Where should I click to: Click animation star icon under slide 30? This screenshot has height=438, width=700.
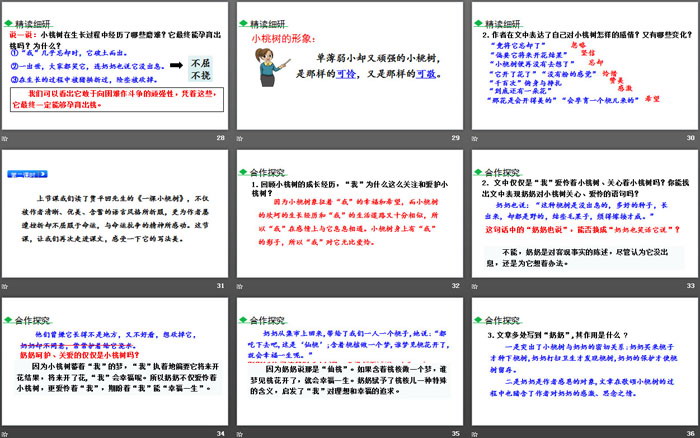pyautogui.click(x=475, y=138)
